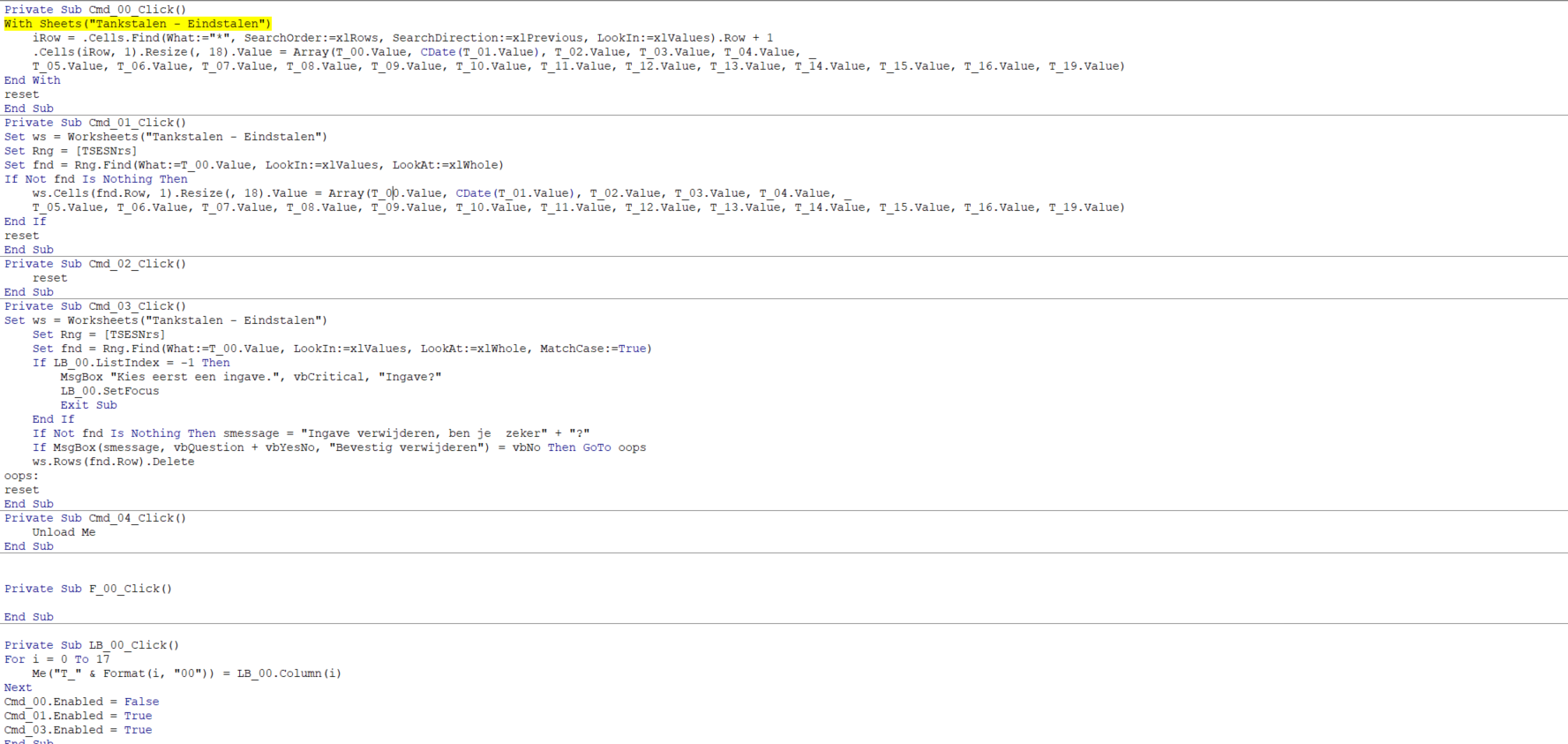Click the For i = 0 To 17 line
1568x744 pixels.
57,659
